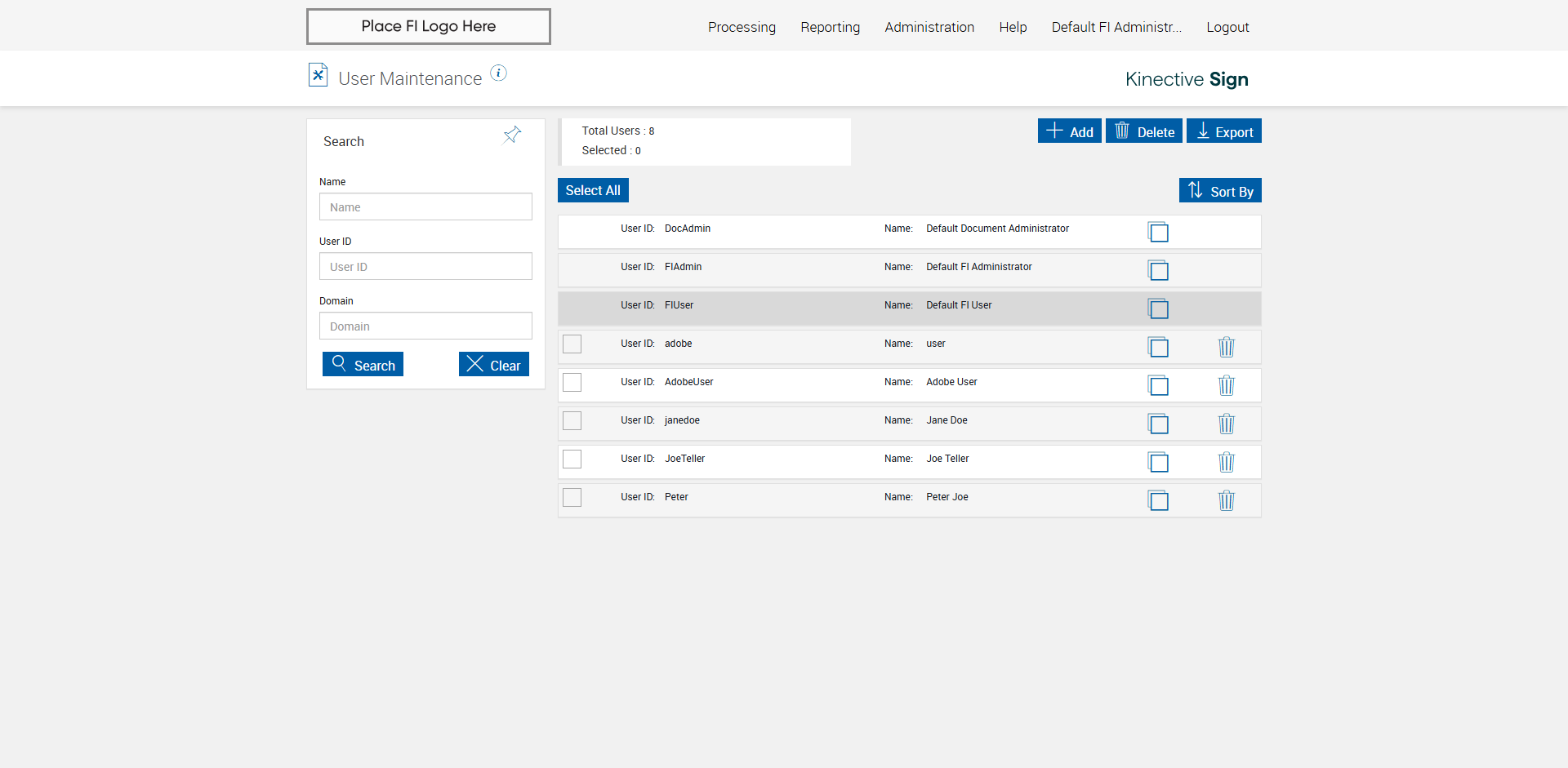This screenshot has height=768, width=1568.
Task: Click trash icon for adobe user row
Action: pos(1226,347)
